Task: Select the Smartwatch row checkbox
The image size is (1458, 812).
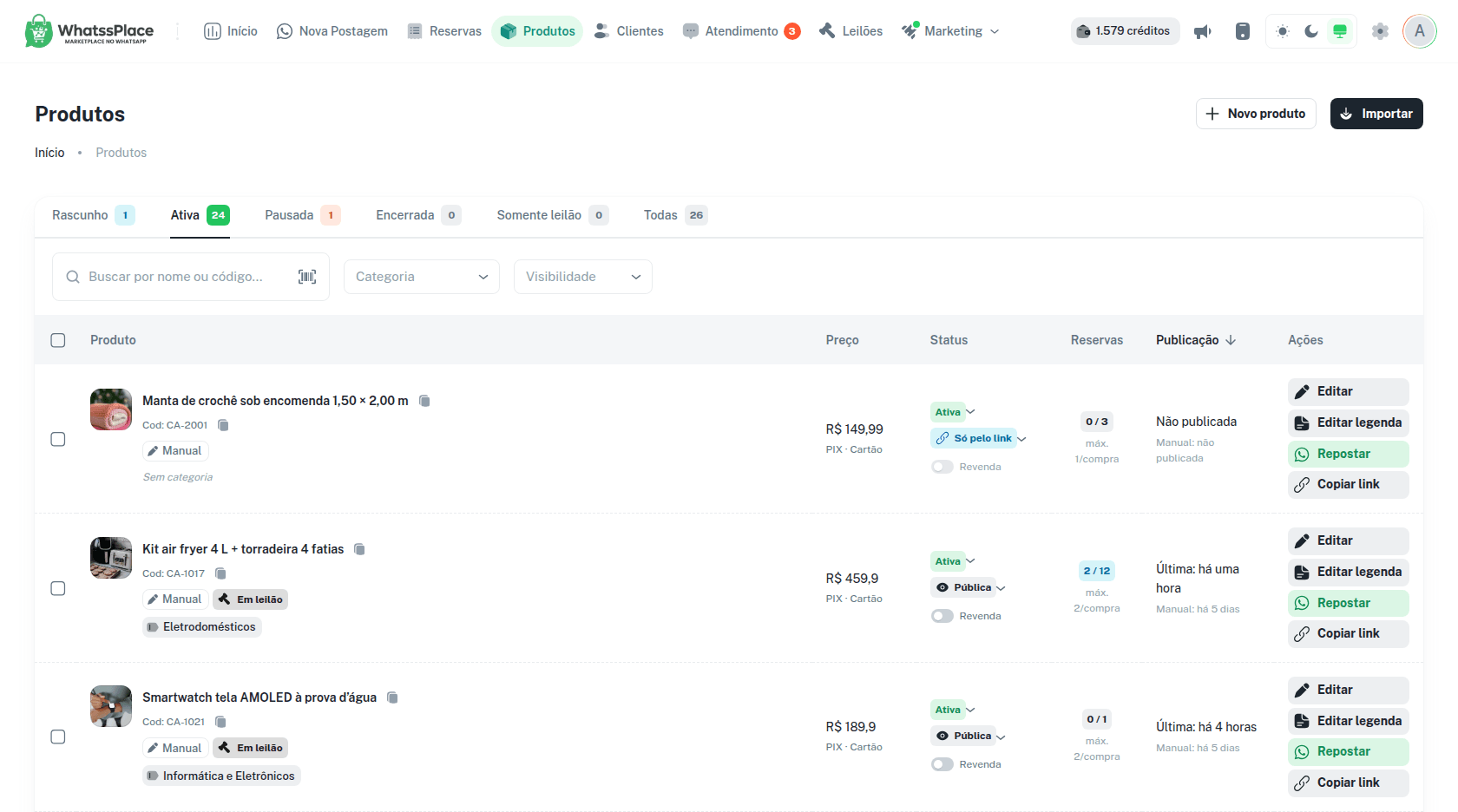Action: click(x=58, y=737)
